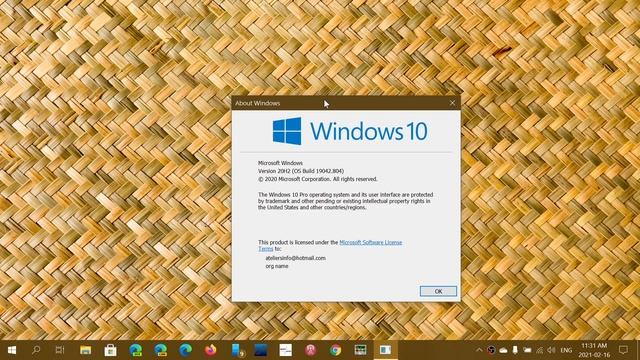The width and height of the screenshot is (640, 360).
Task: Click the tray icon beside the Wi-Fi icon
Action: (x=527, y=350)
